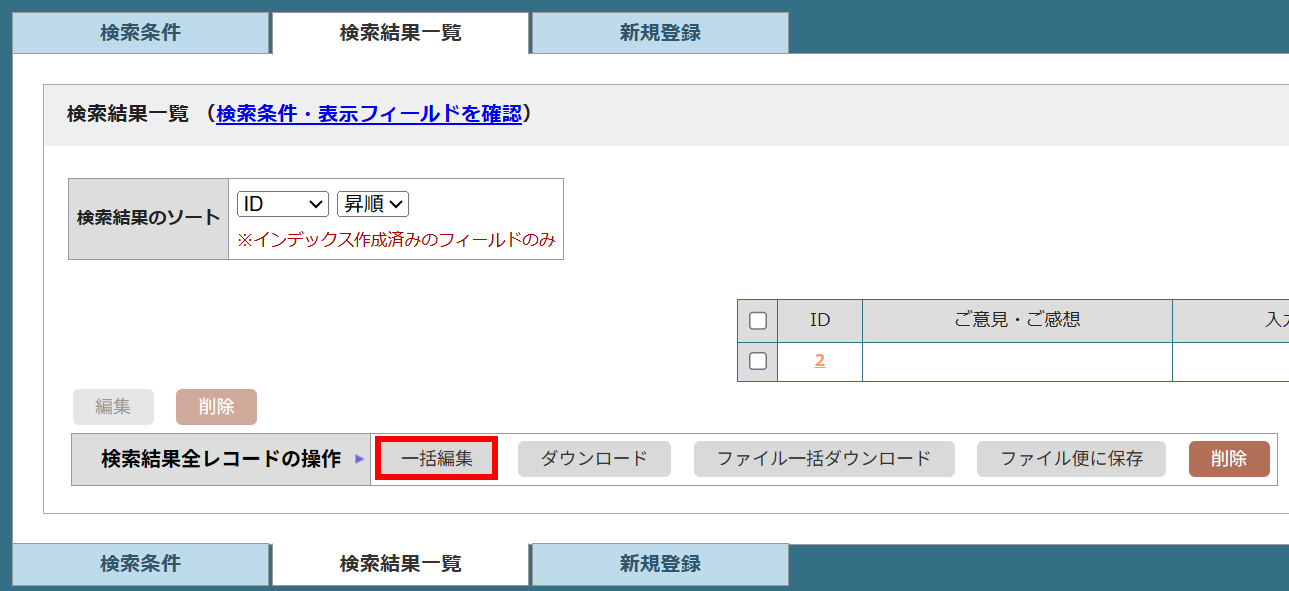1289x591 pixels.
Task: Click 削除 in the all-records operations row
Action: (1229, 459)
